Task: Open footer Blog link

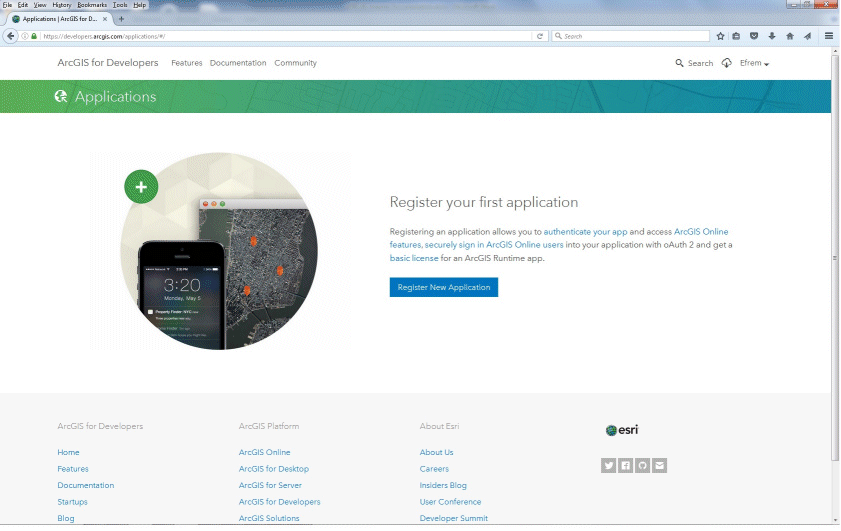Action: [66, 518]
